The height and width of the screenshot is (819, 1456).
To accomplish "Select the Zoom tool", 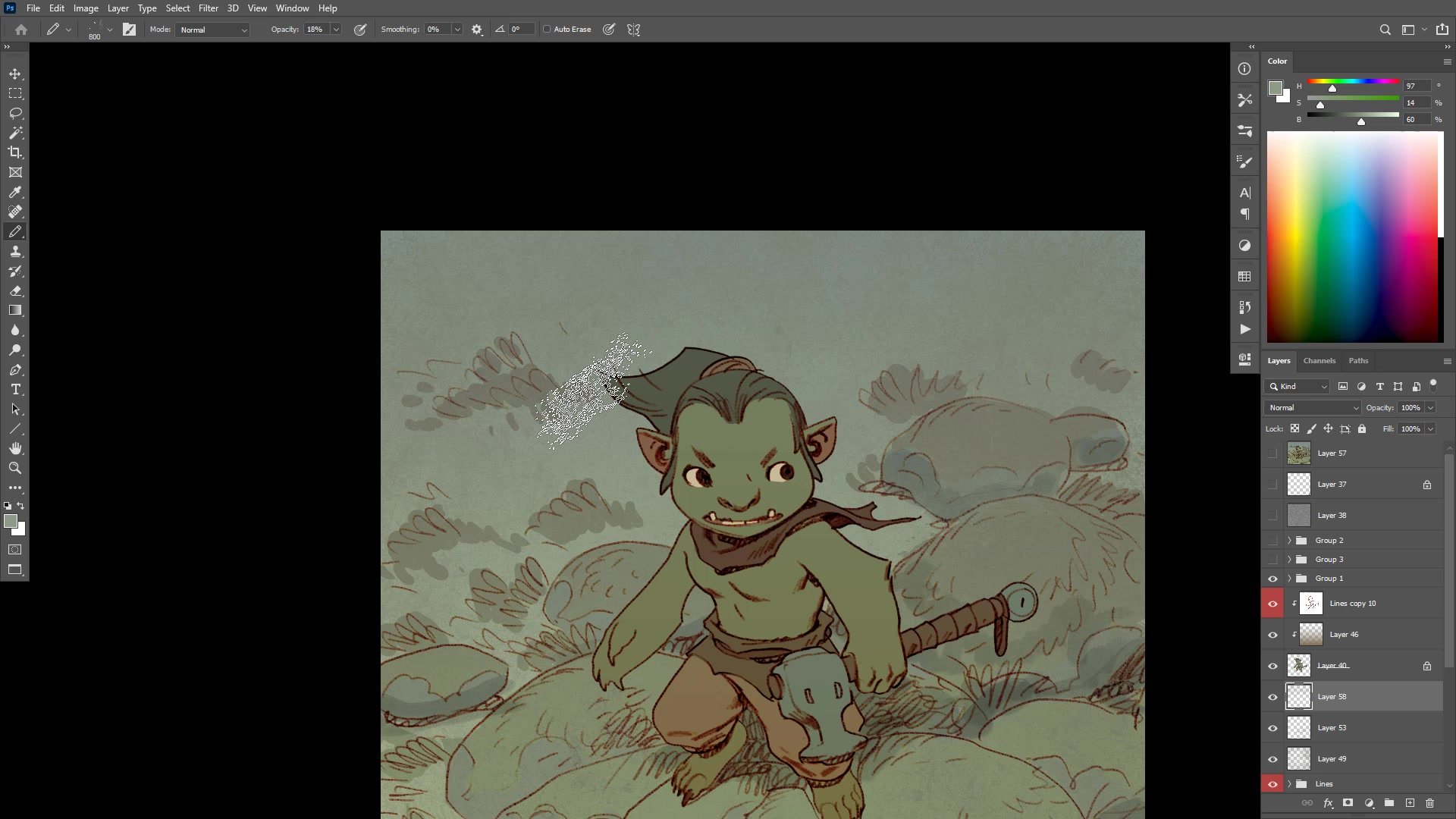I will [x=15, y=468].
